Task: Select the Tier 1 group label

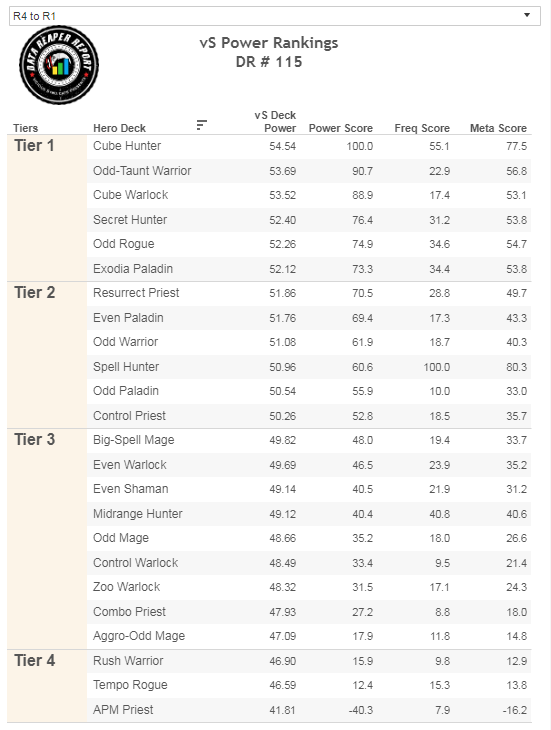Action: 34,146
